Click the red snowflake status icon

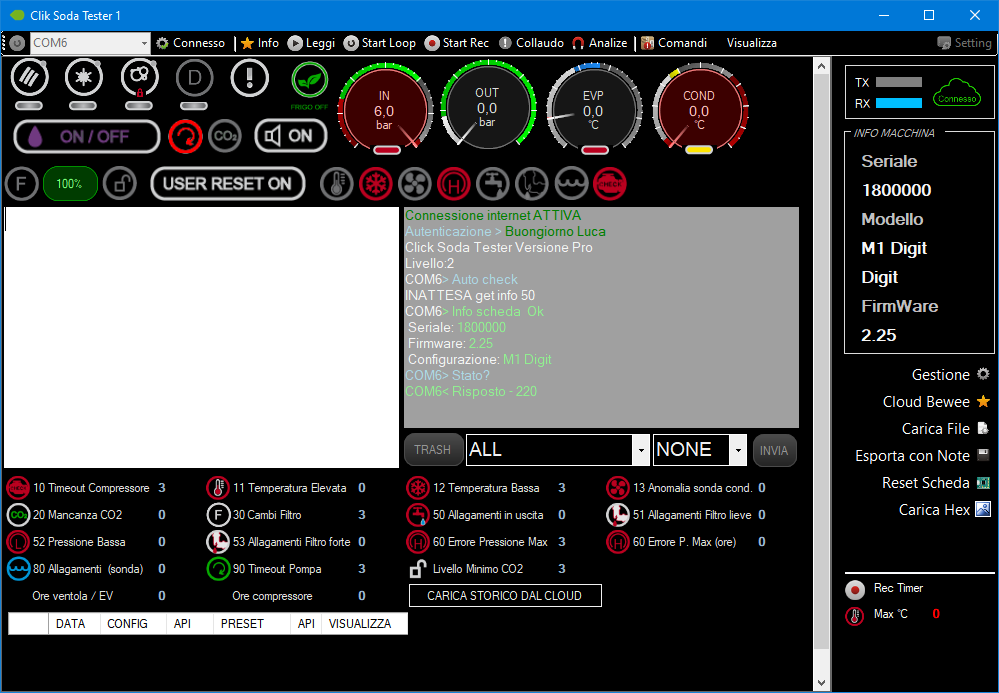point(375,184)
